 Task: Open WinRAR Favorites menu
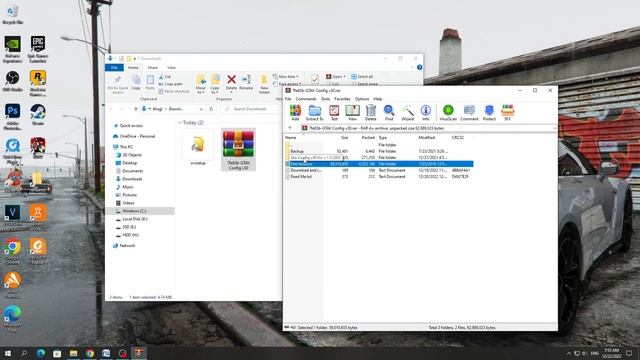pyautogui.click(x=342, y=99)
